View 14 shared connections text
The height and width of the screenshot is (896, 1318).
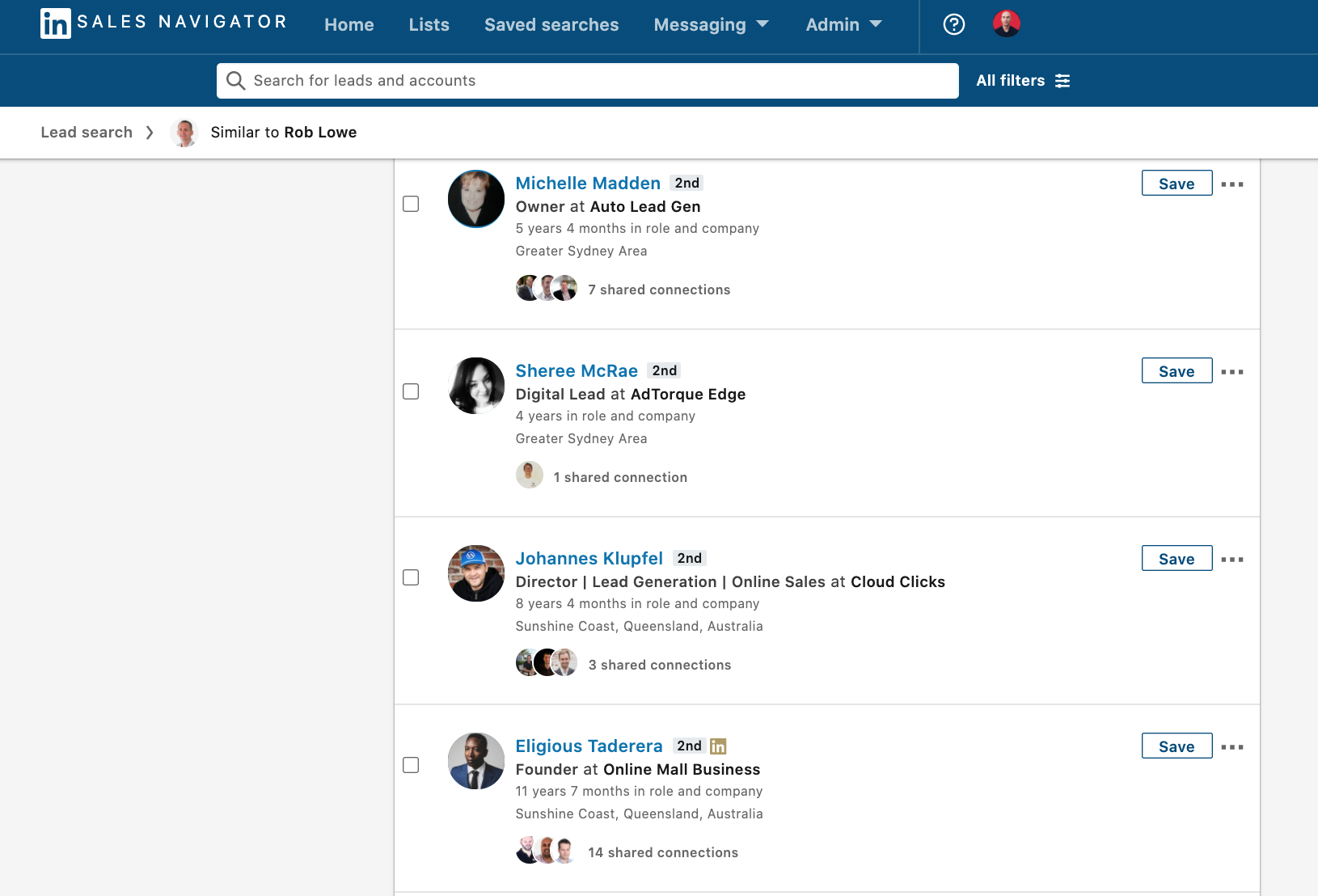(x=663, y=852)
